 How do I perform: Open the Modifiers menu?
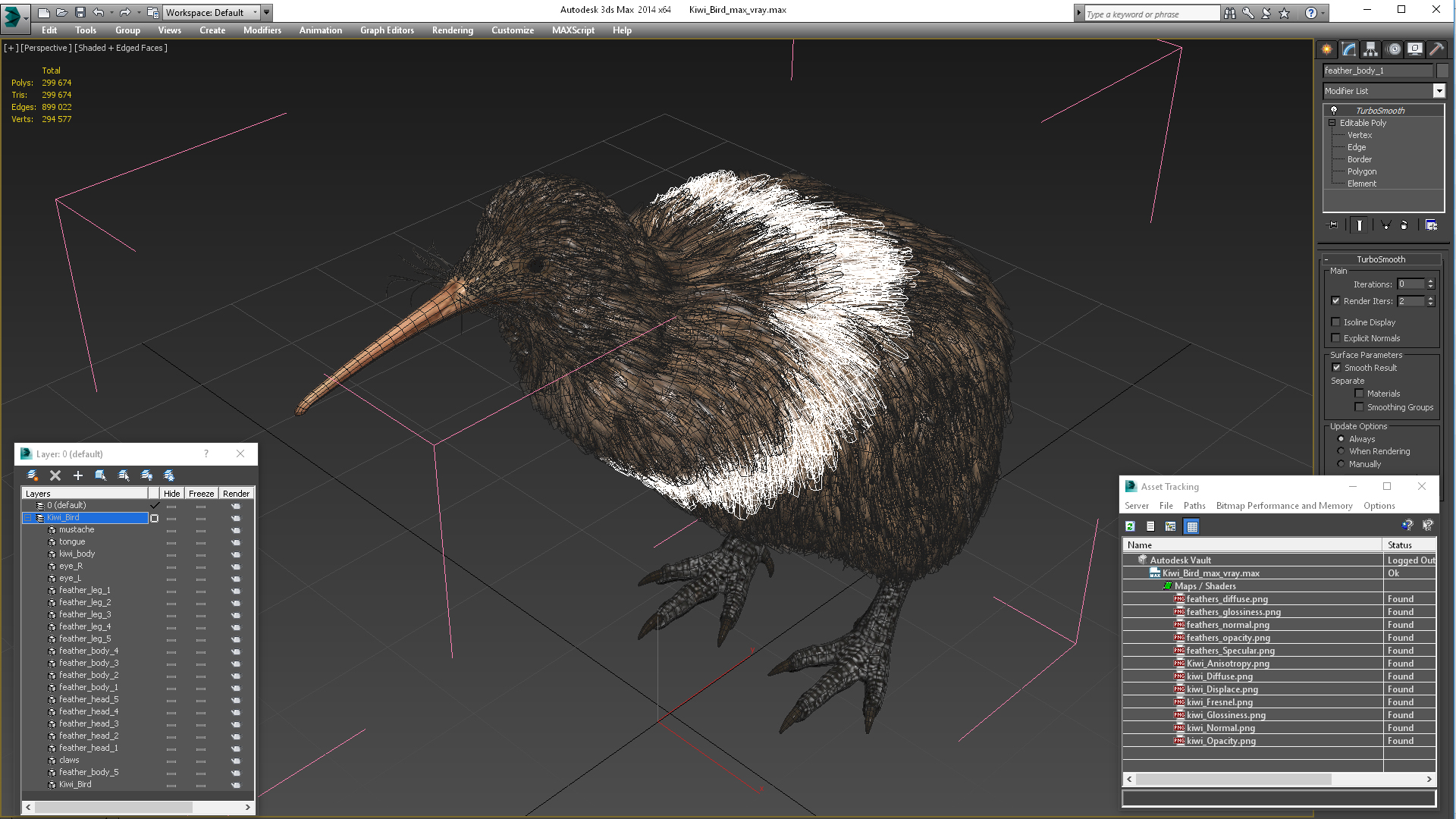pos(262,30)
